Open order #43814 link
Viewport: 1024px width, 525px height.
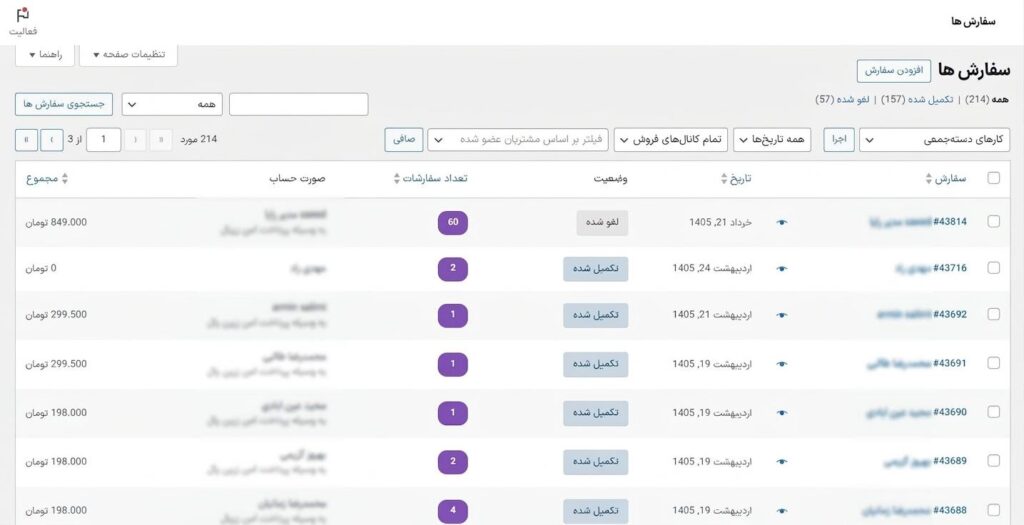(918, 222)
